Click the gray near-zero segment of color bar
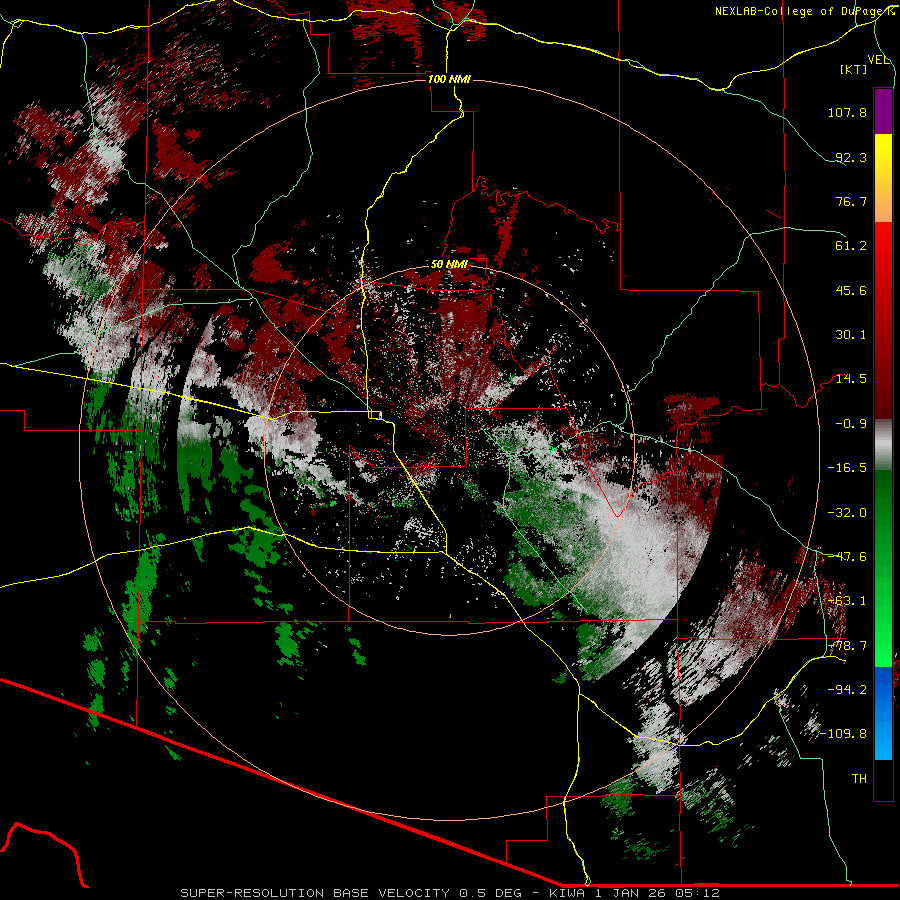Screen dimensions: 900x900 point(883,445)
